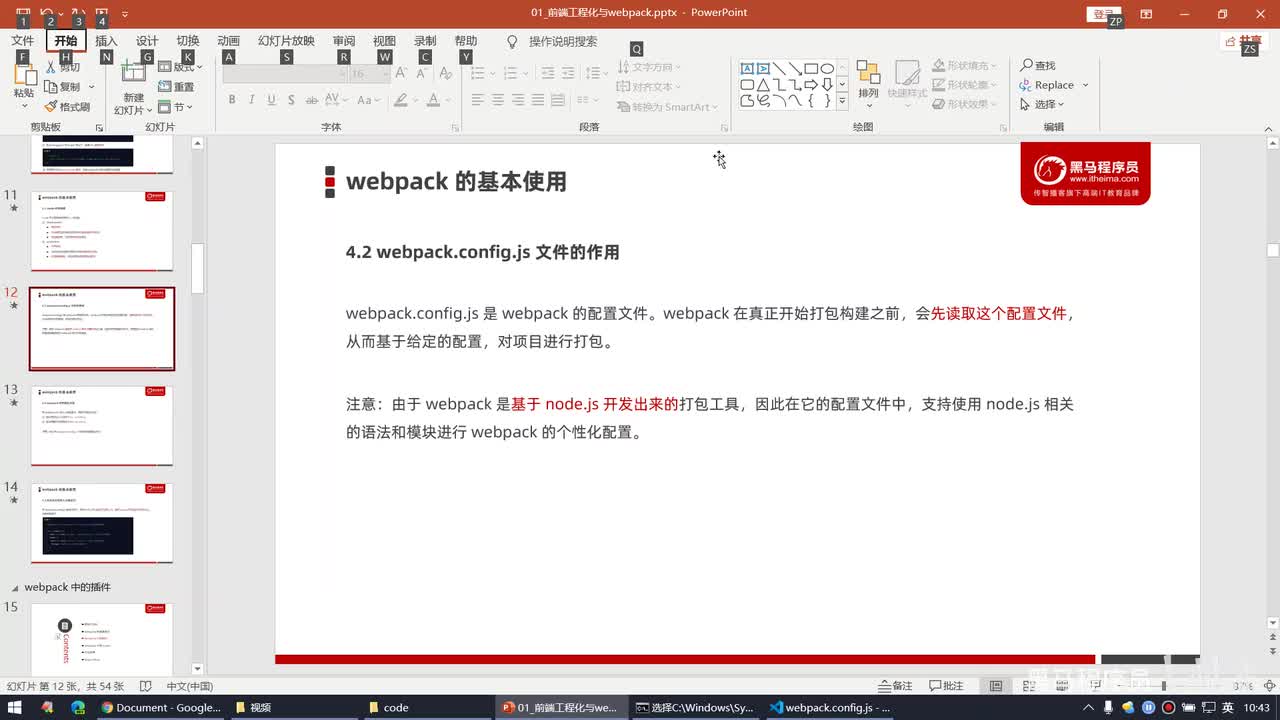Toggle Italic formatting

(x=251, y=100)
